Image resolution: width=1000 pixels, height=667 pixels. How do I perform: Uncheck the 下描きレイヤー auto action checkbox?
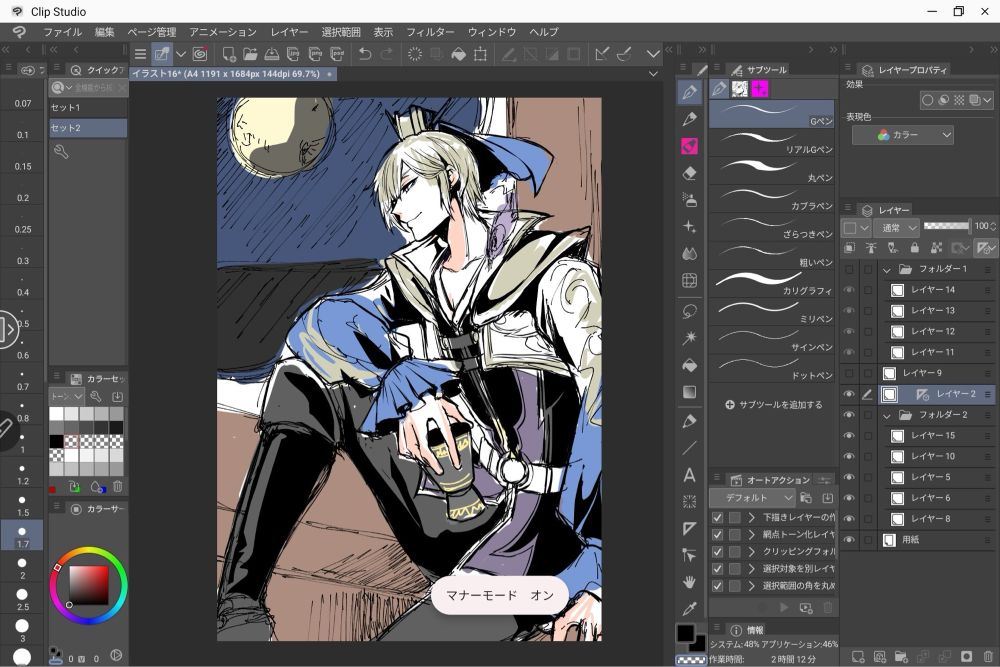click(717, 517)
